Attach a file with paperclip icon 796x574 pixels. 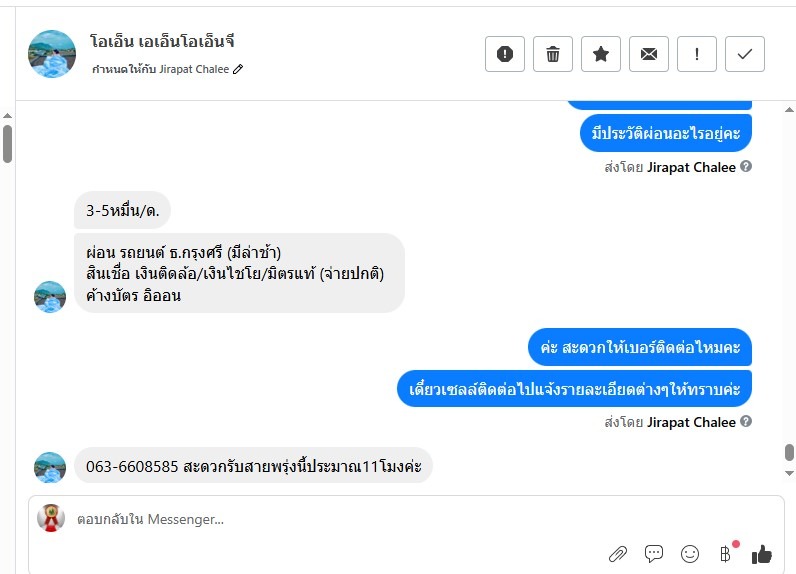click(618, 553)
